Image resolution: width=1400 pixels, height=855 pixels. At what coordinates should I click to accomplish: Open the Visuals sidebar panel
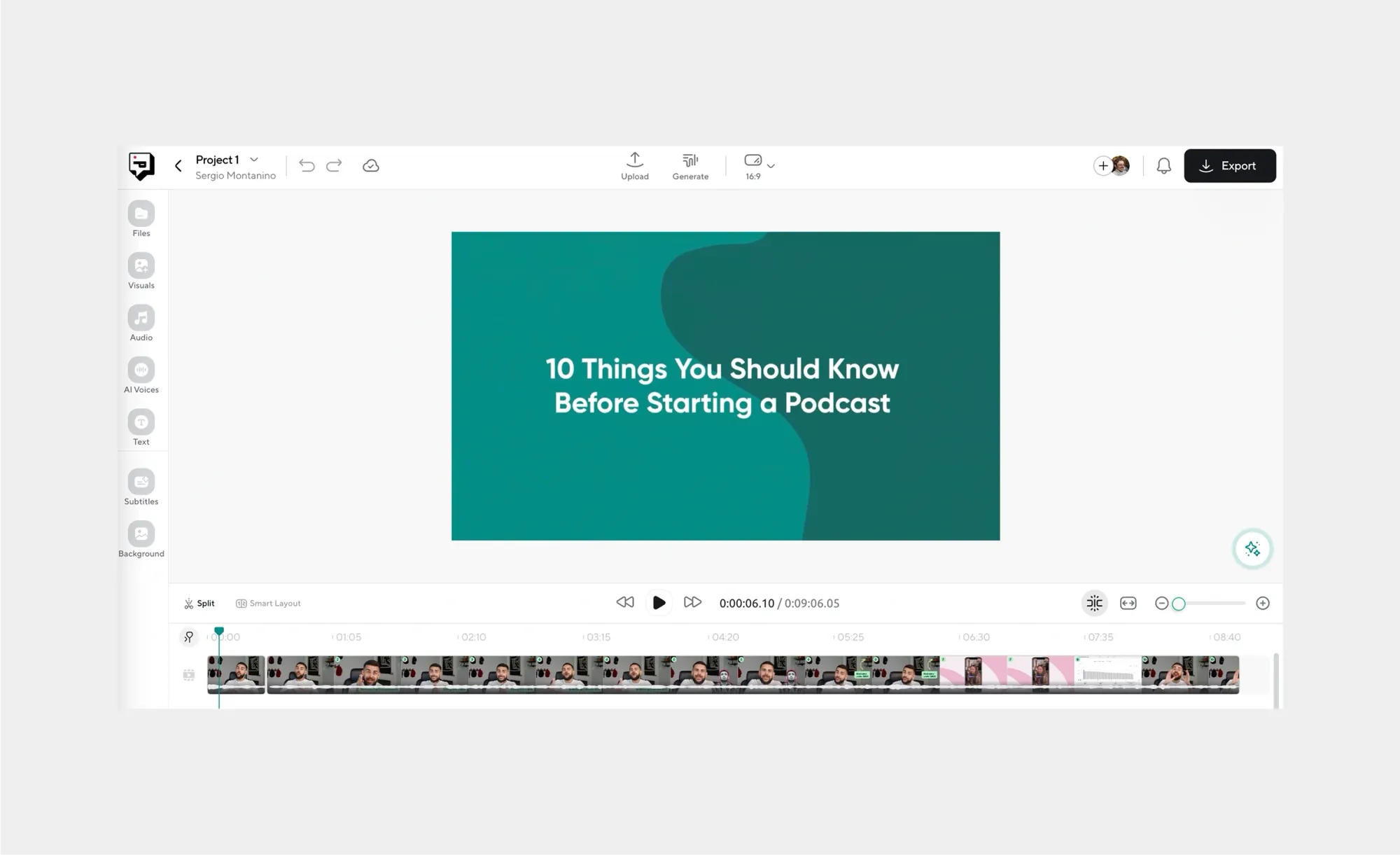coord(141,267)
